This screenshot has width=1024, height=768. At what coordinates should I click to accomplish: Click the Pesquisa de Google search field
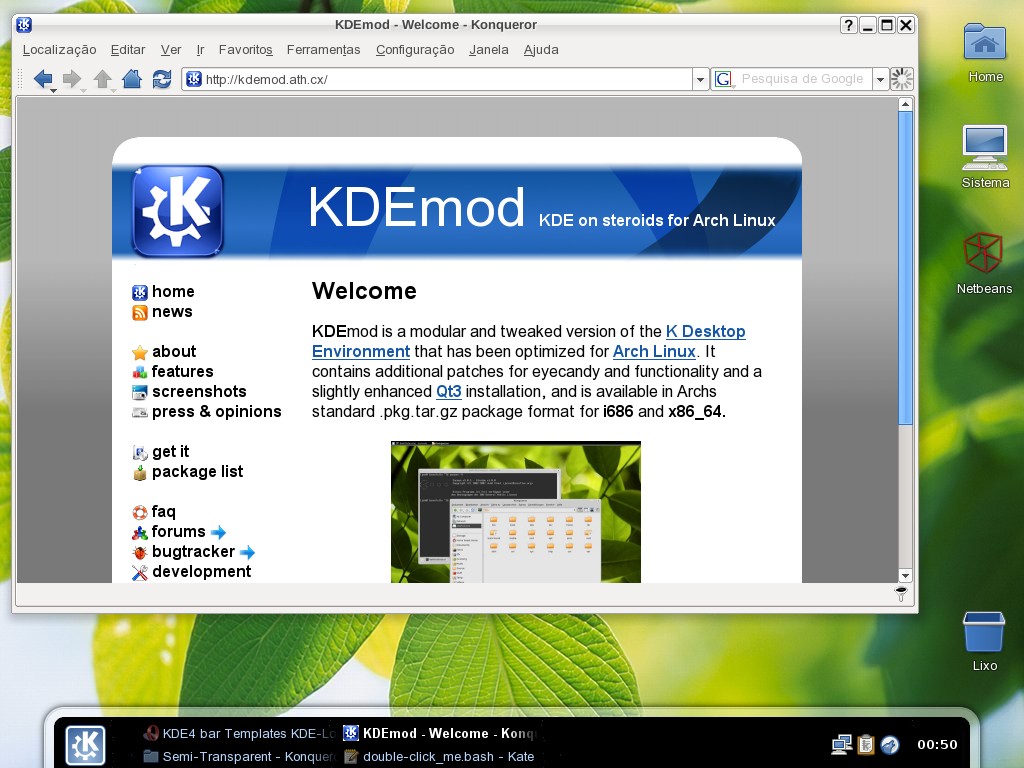coord(803,79)
